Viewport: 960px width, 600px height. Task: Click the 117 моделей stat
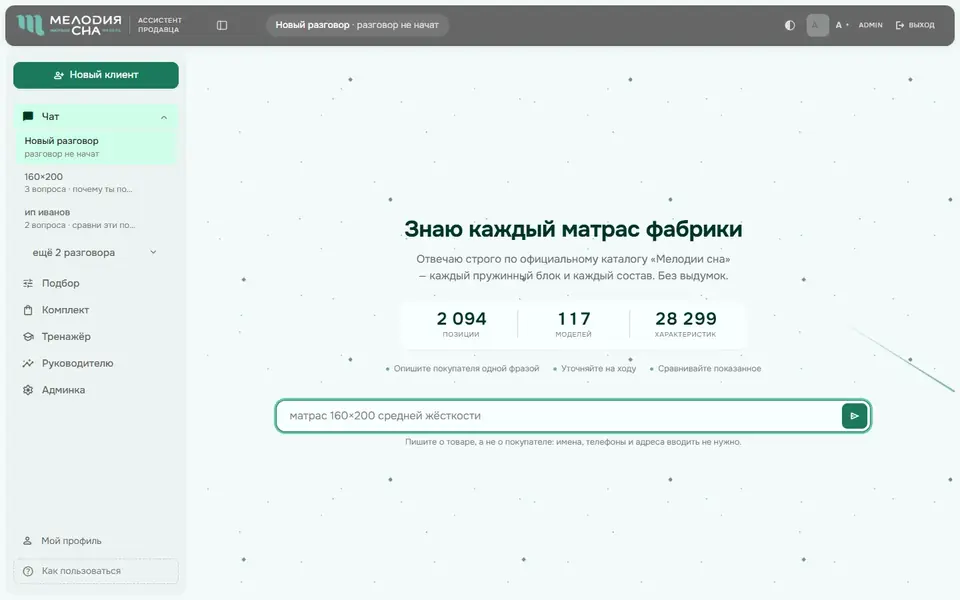[x=573, y=324]
